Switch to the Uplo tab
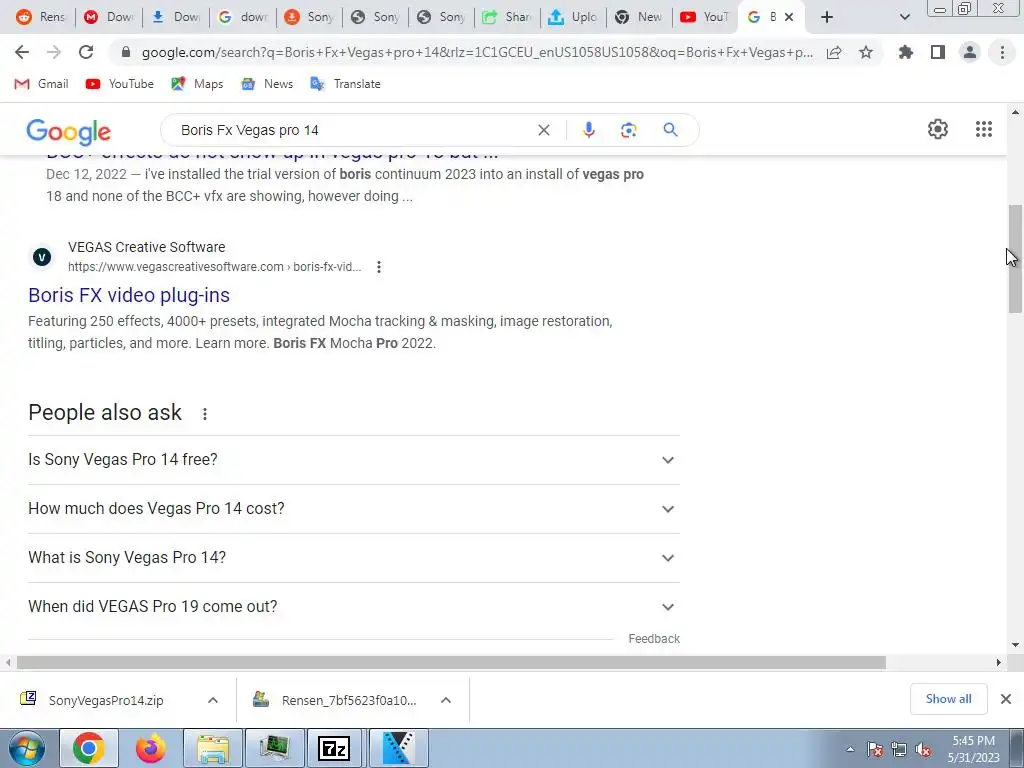Screen dimensions: 1024x768 [x=573, y=17]
